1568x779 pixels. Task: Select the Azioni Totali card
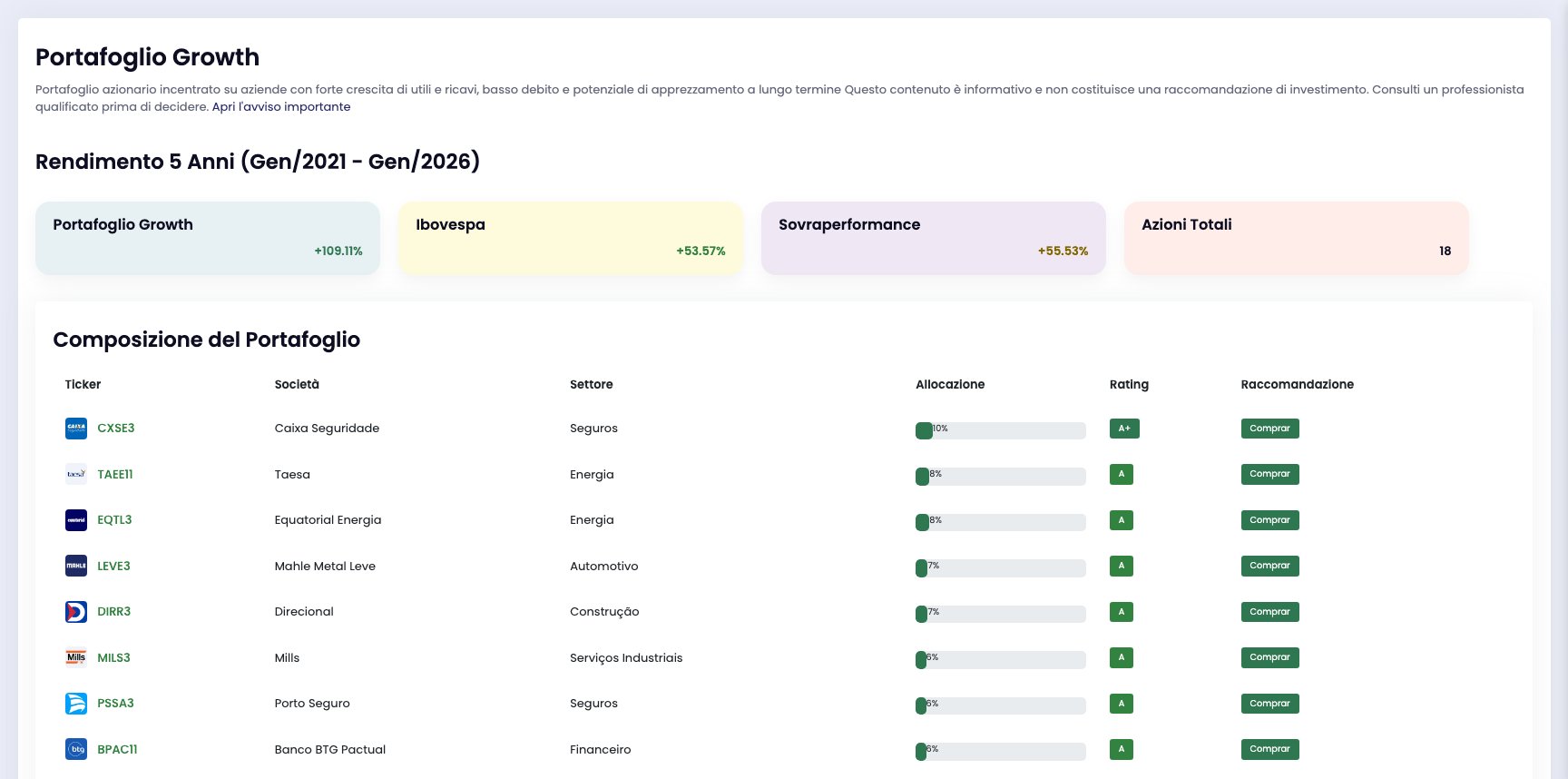click(x=1297, y=238)
